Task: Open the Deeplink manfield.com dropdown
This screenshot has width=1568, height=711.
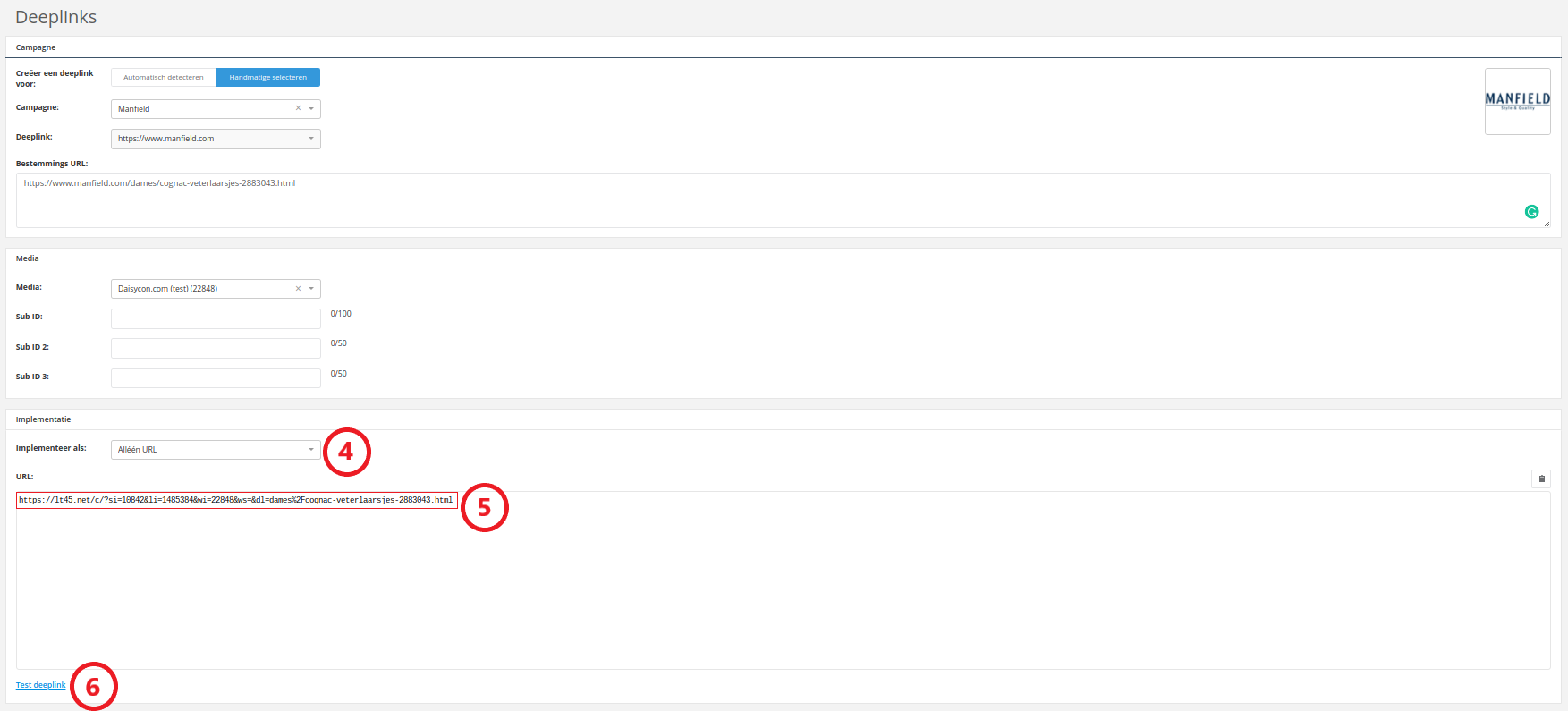Action: coord(216,139)
